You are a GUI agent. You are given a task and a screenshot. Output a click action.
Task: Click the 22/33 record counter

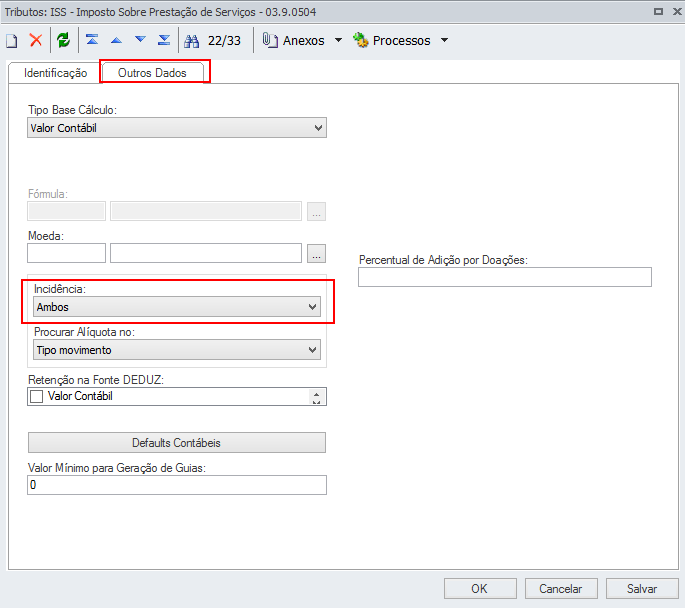pos(224,41)
